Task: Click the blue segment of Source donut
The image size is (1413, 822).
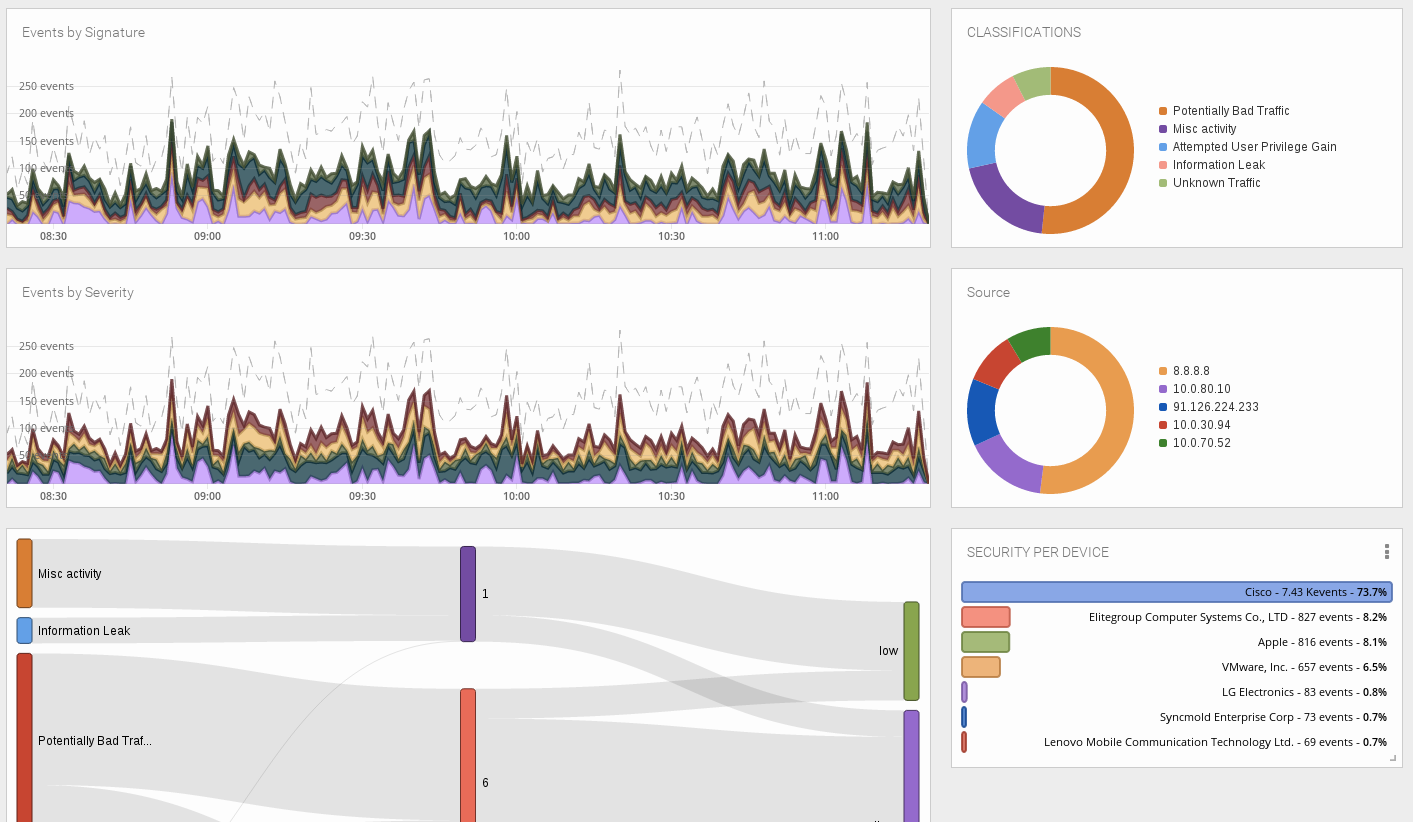Action: pyautogui.click(x=981, y=412)
